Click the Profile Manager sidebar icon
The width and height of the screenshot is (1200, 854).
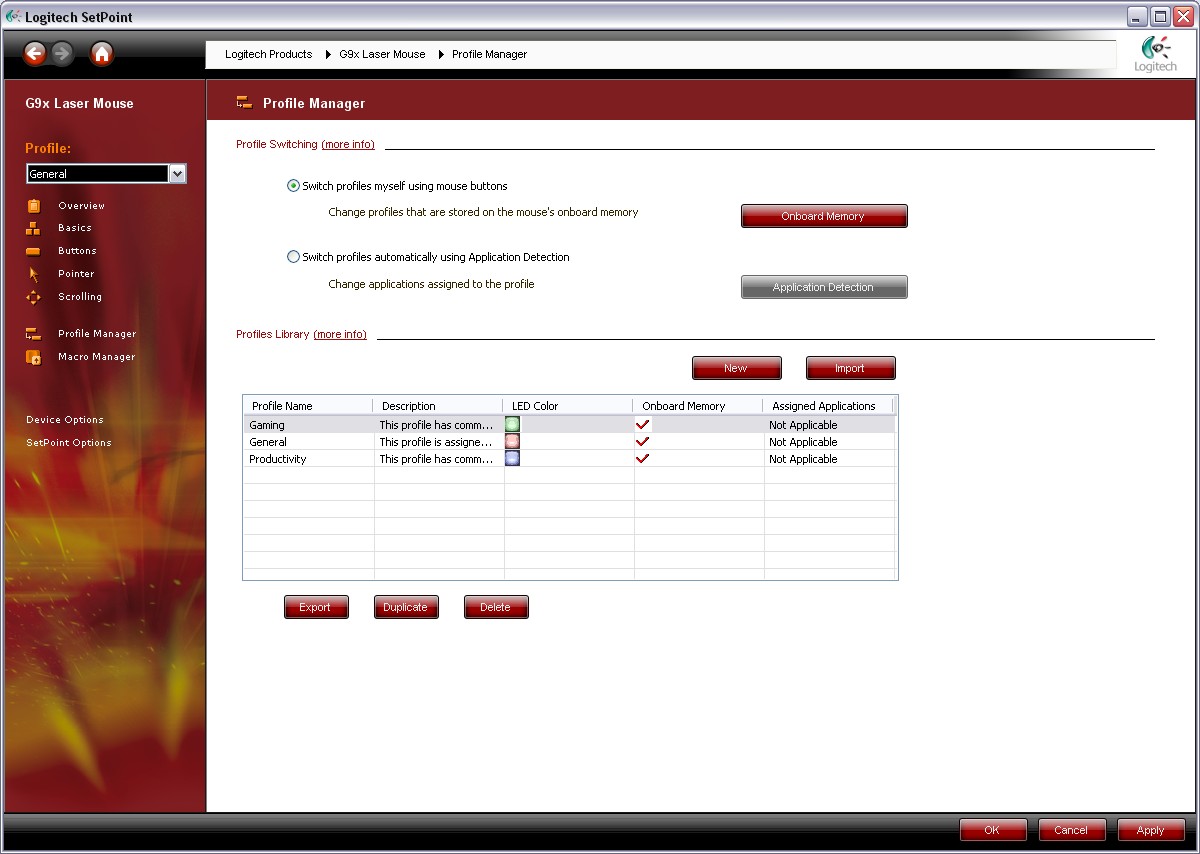click(x=34, y=334)
